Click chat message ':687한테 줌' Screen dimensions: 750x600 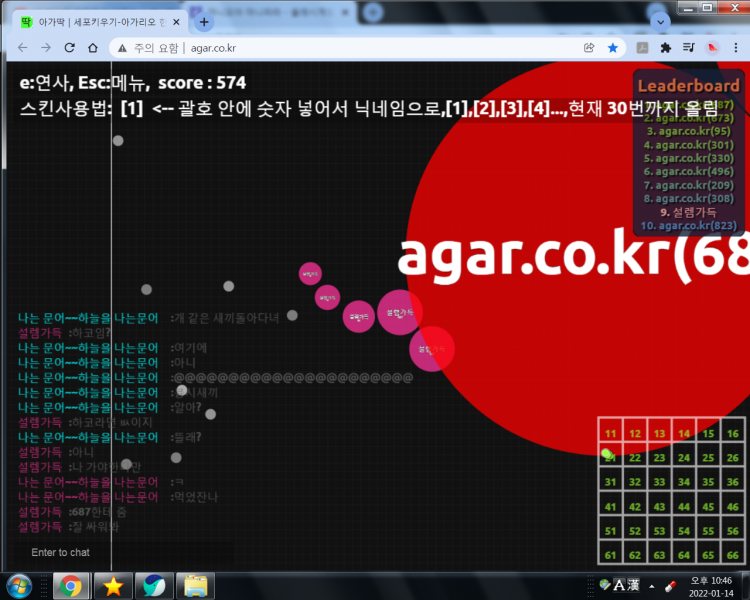coord(97,512)
